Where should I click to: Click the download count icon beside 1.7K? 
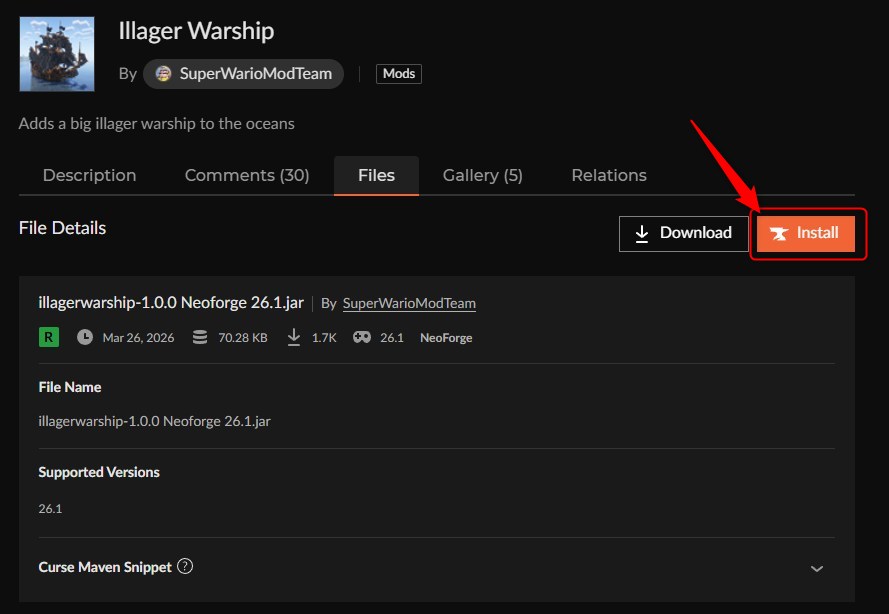click(294, 337)
